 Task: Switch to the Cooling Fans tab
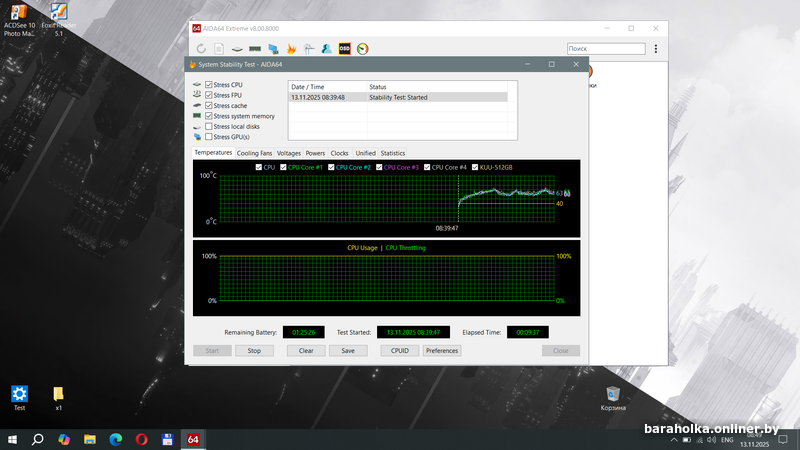click(x=254, y=153)
